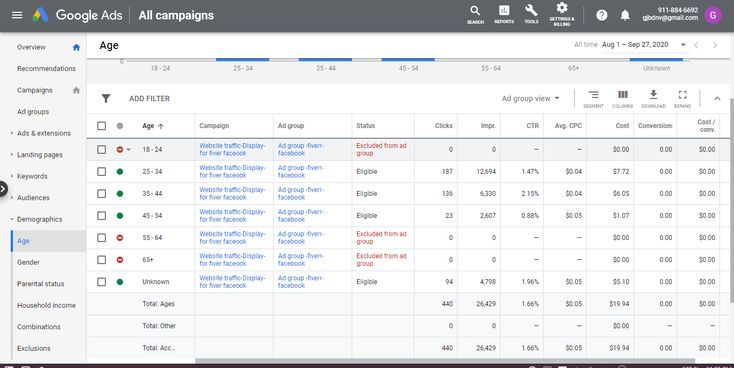
Task: Click green status dot for 25 - 34
Action: tap(120, 171)
